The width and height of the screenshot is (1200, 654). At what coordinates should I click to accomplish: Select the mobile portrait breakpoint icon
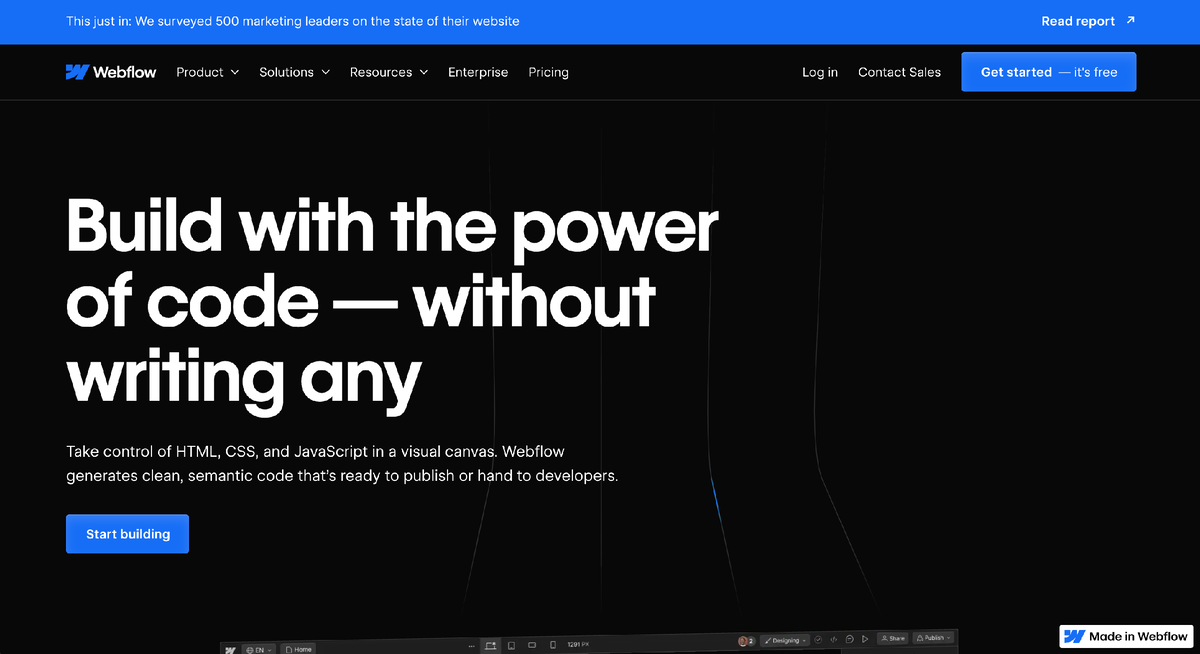click(553, 645)
